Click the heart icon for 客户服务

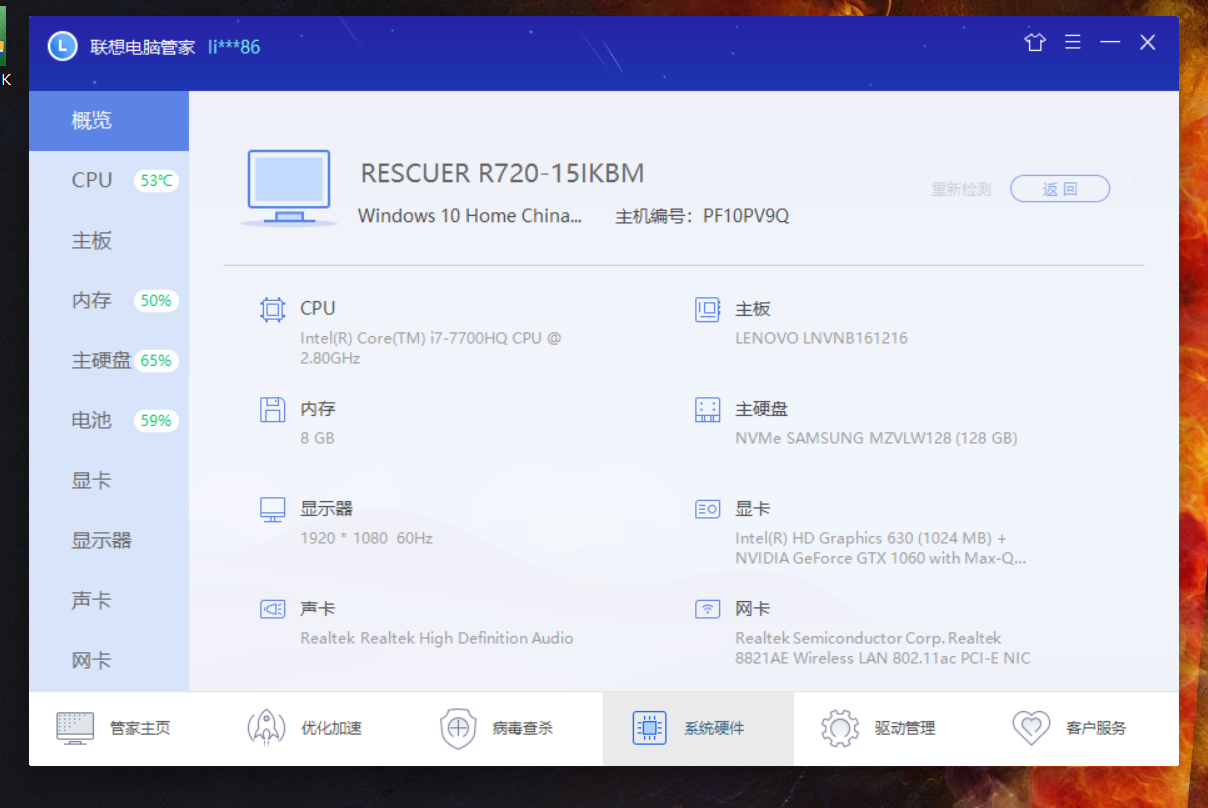(1031, 728)
